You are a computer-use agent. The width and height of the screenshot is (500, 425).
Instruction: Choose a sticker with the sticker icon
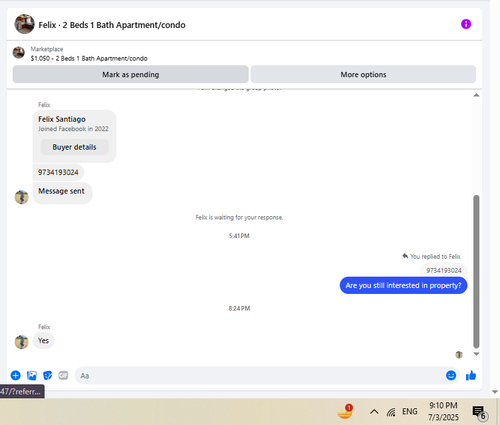[48, 376]
